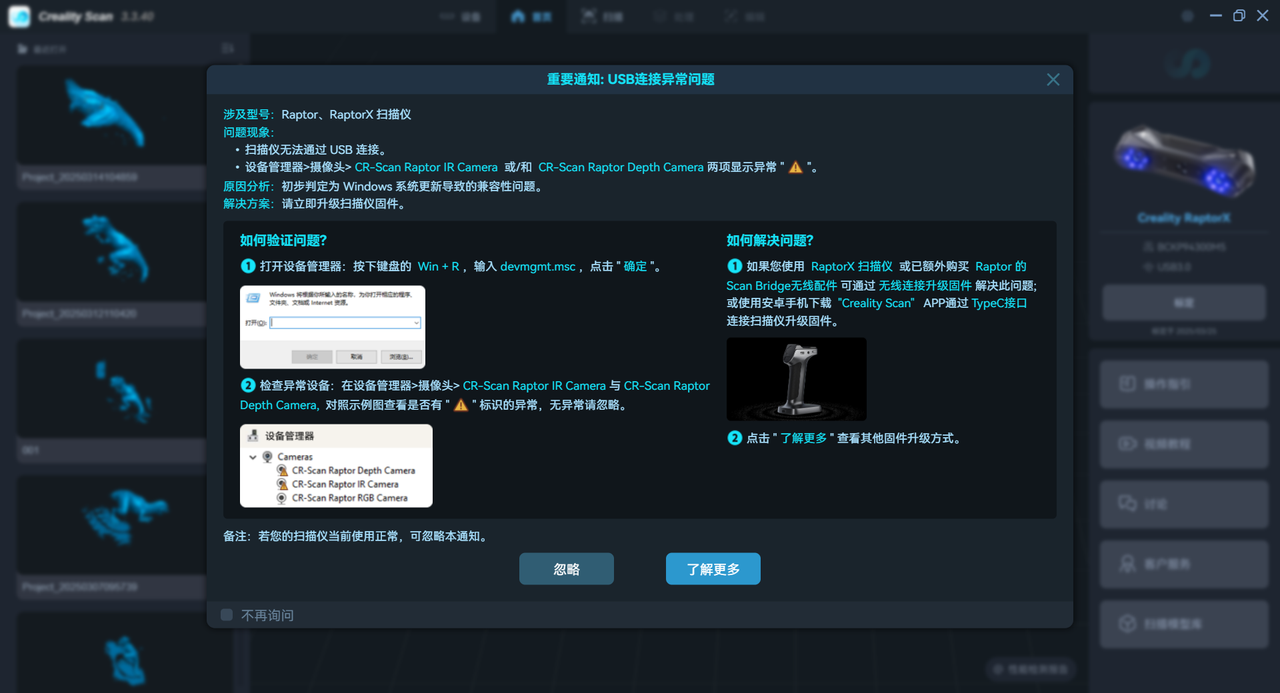Click the "Win + R" shortcut text
Image resolution: width=1280 pixels, height=693 pixels.
pos(439,267)
